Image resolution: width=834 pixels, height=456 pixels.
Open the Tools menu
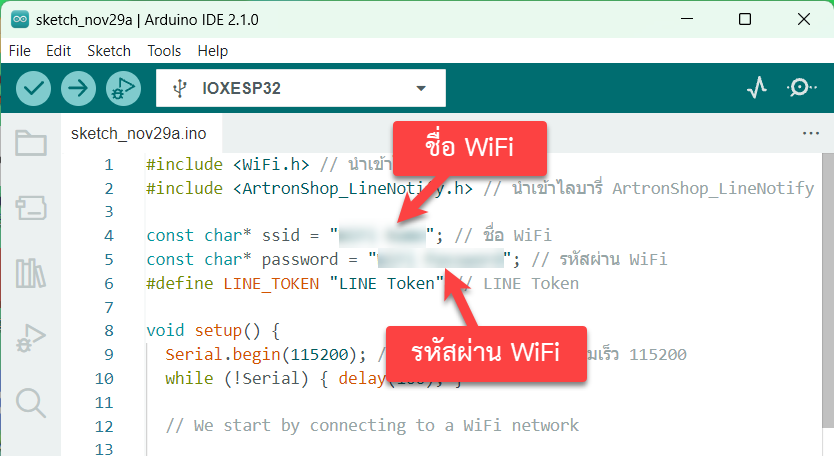pos(164,51)
